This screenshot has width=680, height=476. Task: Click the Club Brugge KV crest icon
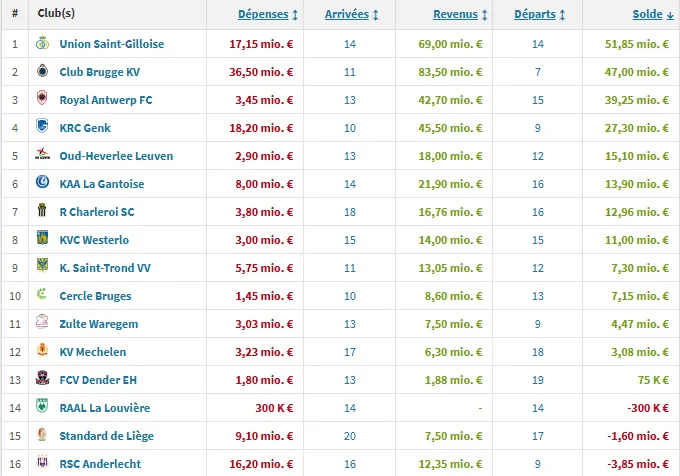click(x=42, y=72)
